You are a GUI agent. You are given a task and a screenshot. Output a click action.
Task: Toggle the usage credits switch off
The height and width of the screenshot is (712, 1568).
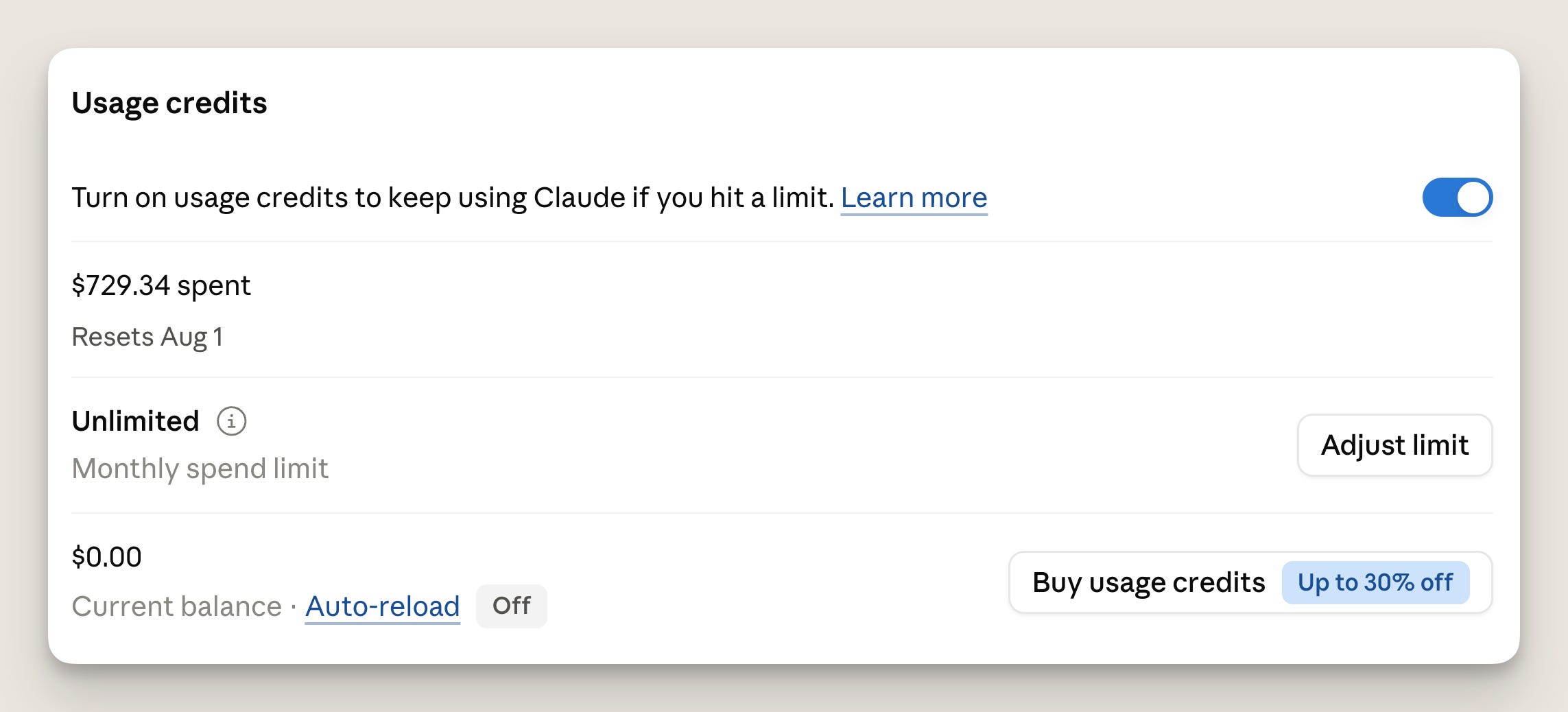tap(1458, 198)
